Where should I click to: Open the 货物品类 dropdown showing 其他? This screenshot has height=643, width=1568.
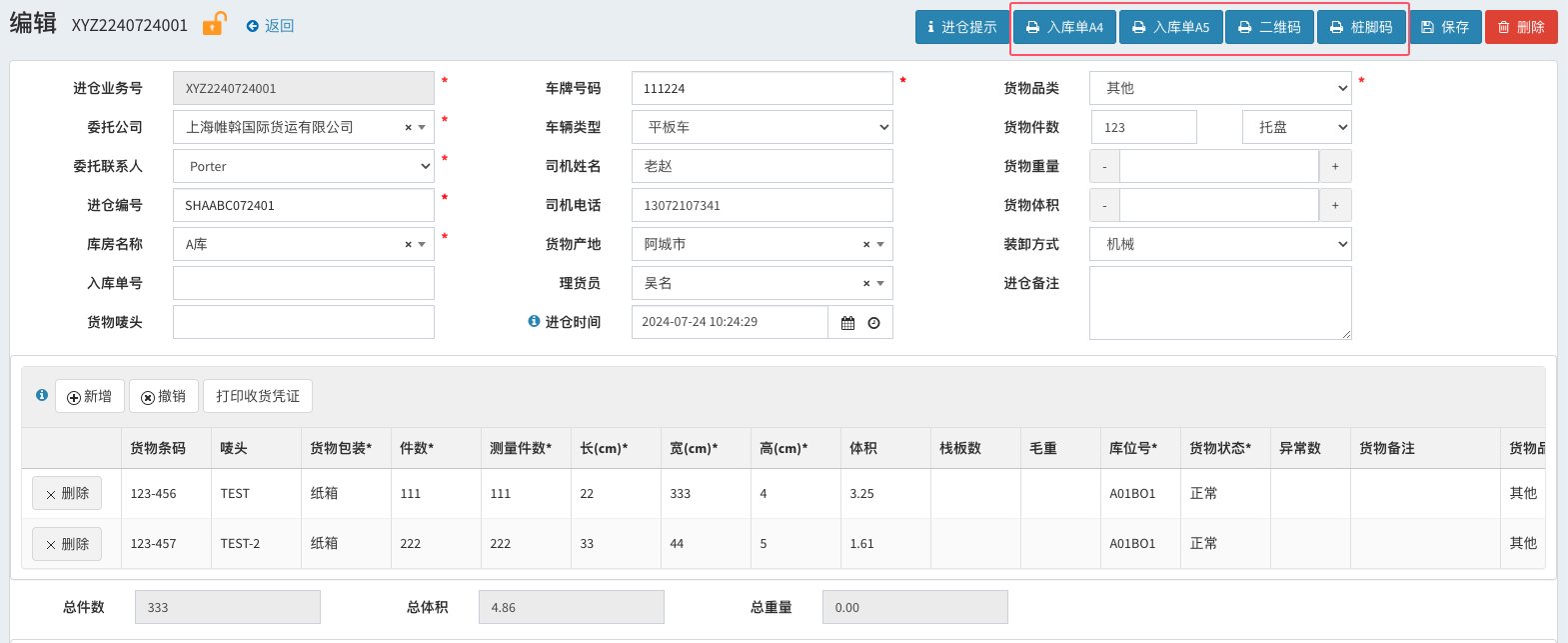click(x=1219, y=88)
